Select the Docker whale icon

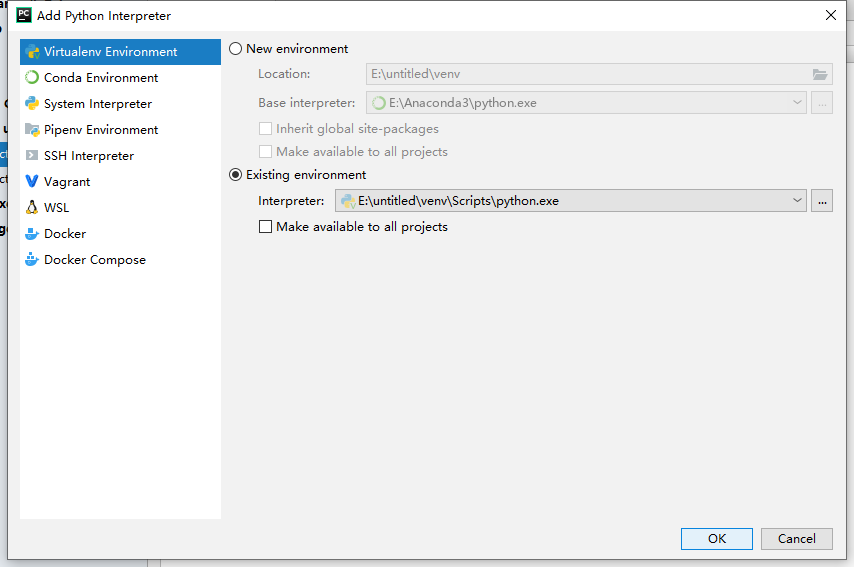pyautogui.click(x=32, y=234)
